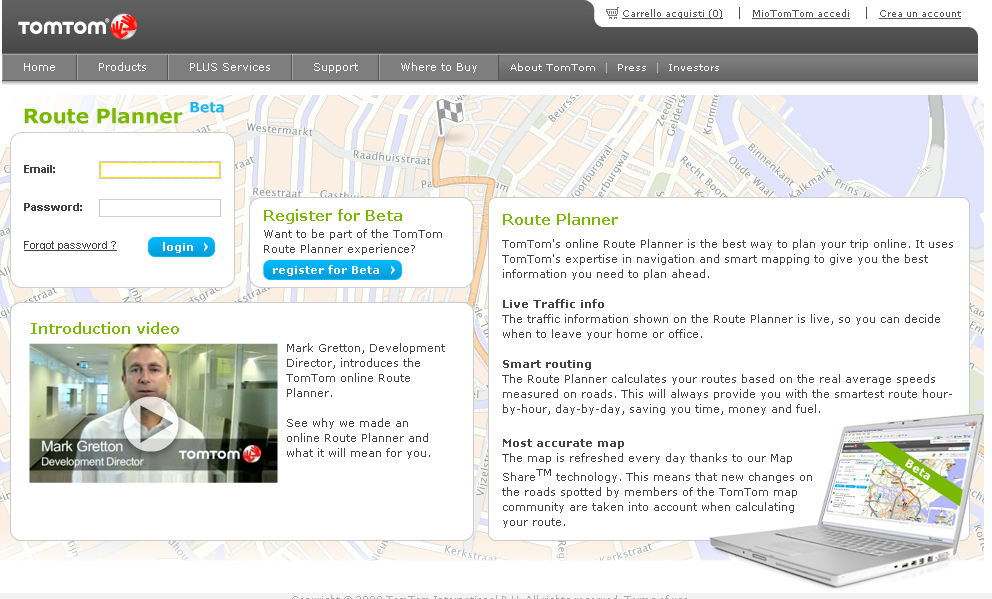The image size is (992, 599).
Task: Open the Investors link
Action: (x=693, y=68)
